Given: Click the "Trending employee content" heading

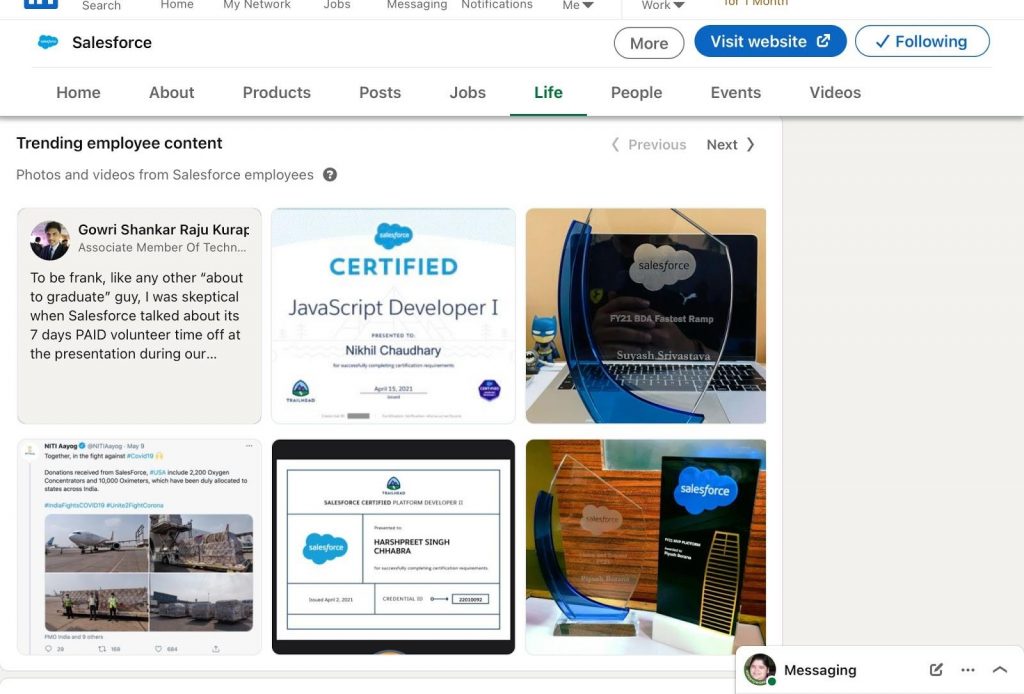Looking at the screenshot, I should coord(120,144).
